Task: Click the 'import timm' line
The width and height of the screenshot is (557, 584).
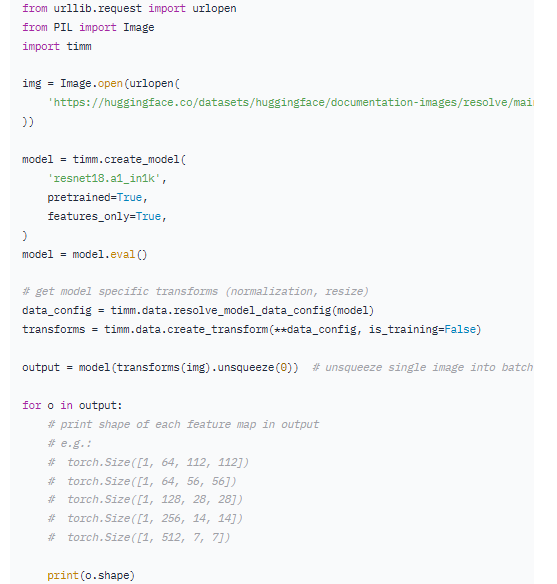Action: [x=57, y=47]
